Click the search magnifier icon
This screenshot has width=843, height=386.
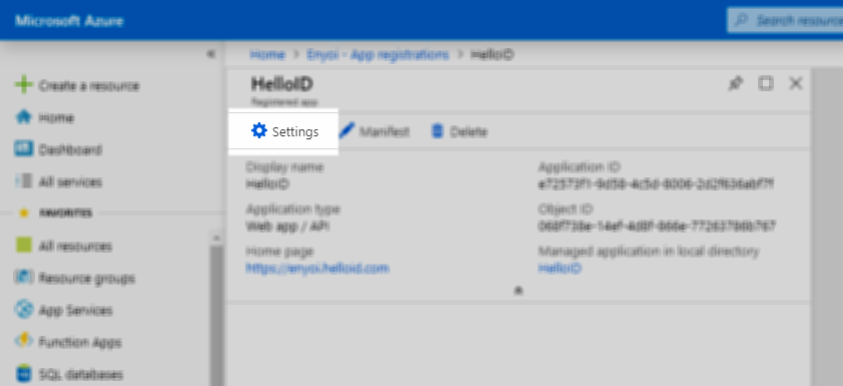click(741, 20)
